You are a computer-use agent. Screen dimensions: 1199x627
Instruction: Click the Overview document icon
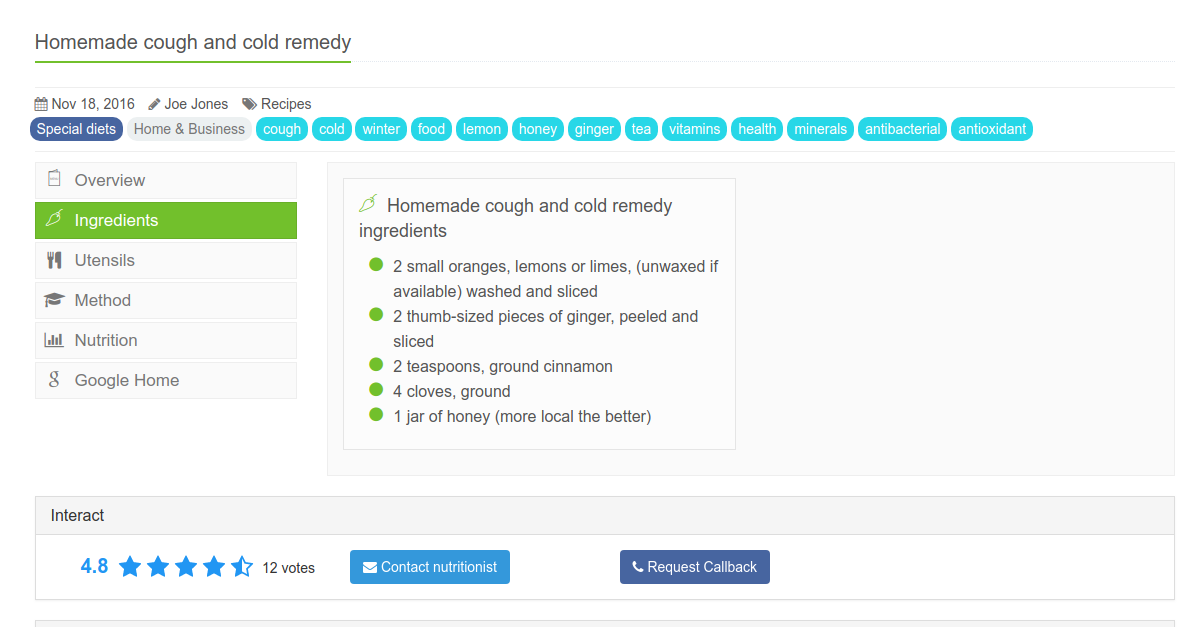click(x=54, y=179)
